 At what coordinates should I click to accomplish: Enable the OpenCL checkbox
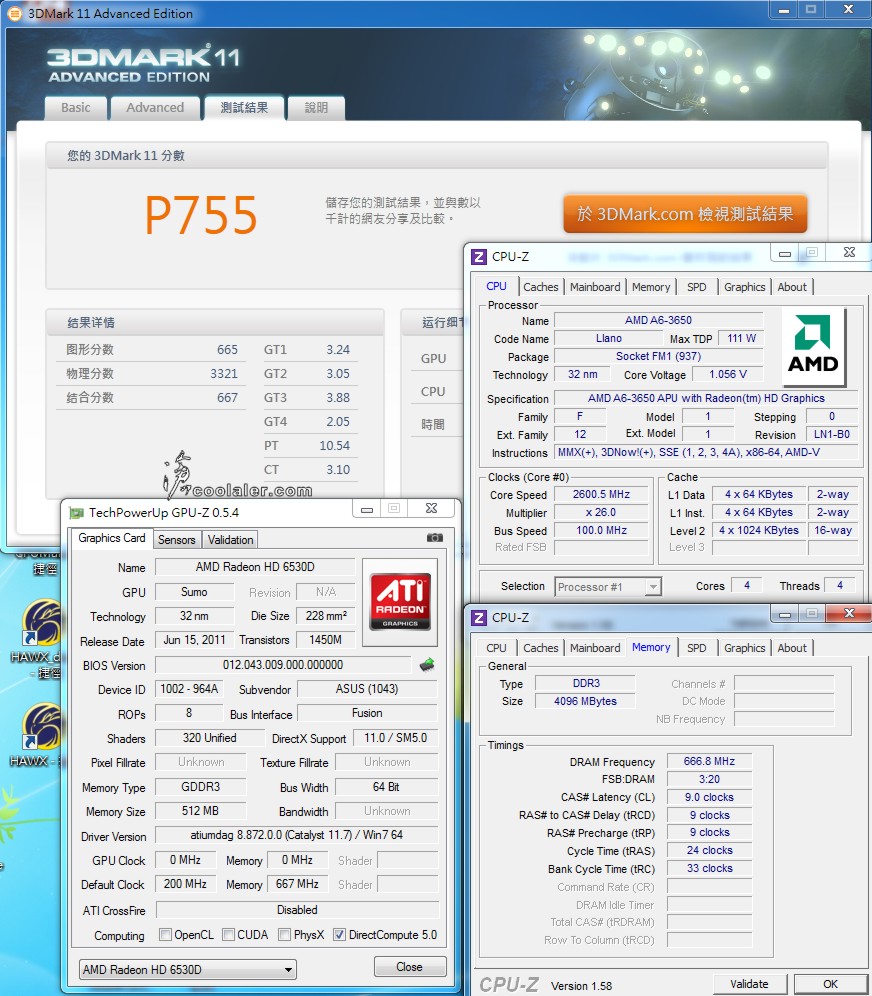pyautogui.click(x=165, y=934)
